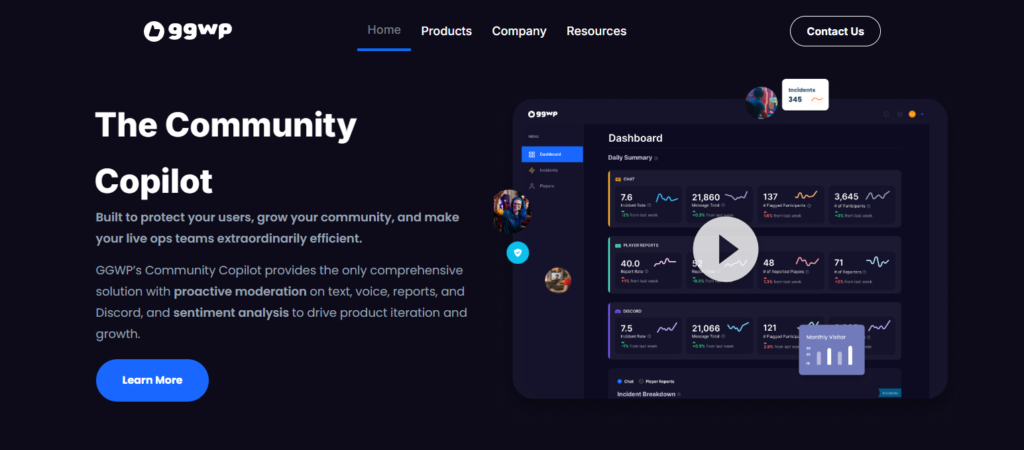Click the 21,066 Discord Message Total card

pyautogui.click(x=720, y=336)
